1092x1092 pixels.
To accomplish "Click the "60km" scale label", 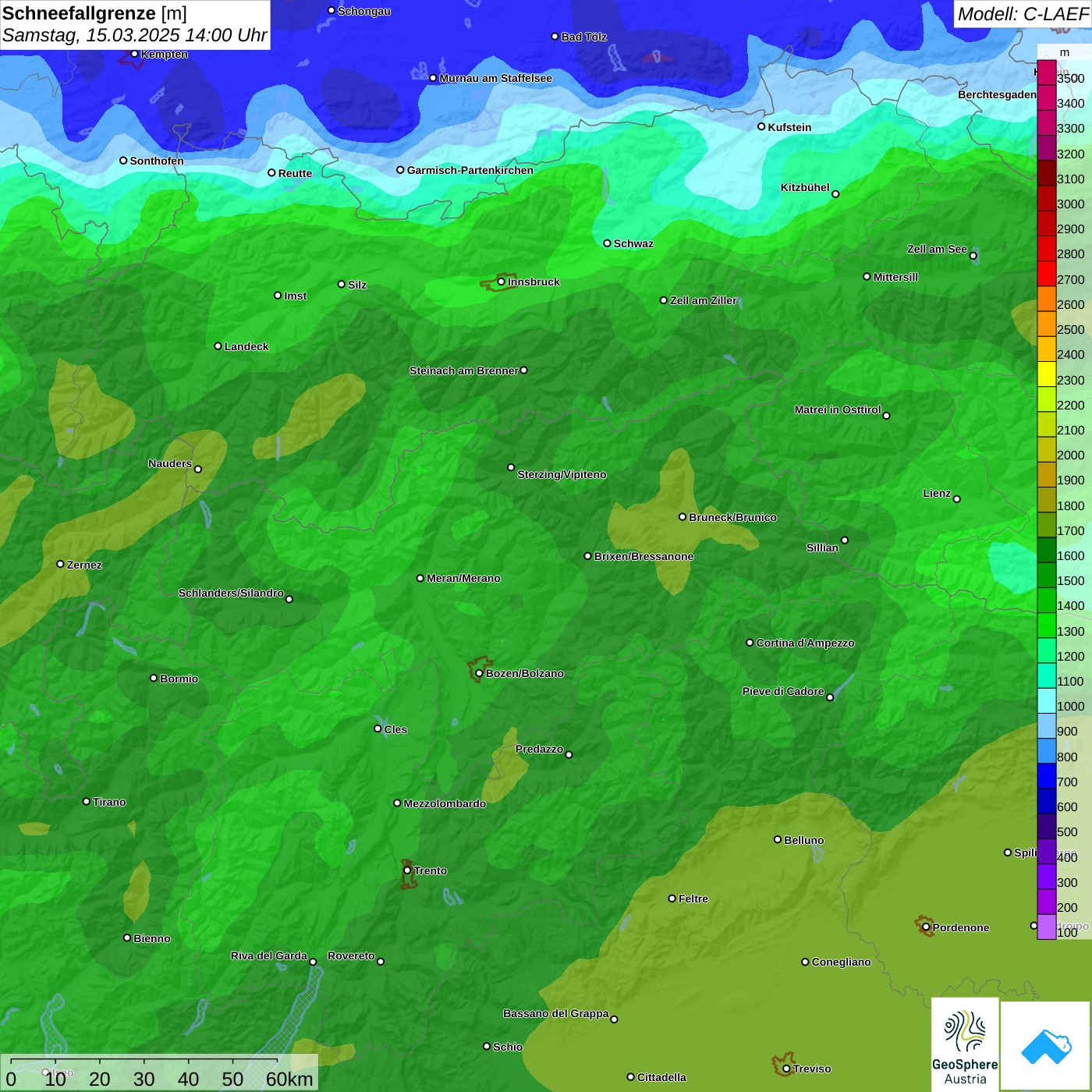I will point(289,1080).
